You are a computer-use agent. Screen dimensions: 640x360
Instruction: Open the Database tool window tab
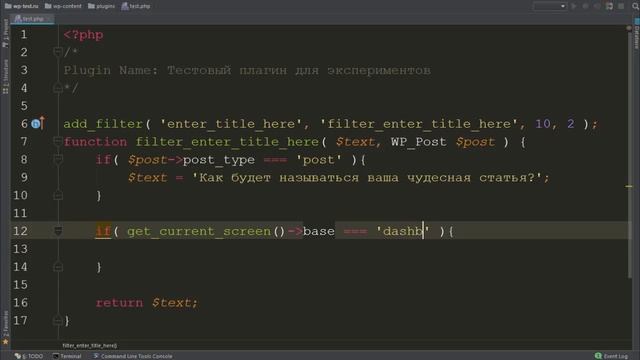coord(636,33)
